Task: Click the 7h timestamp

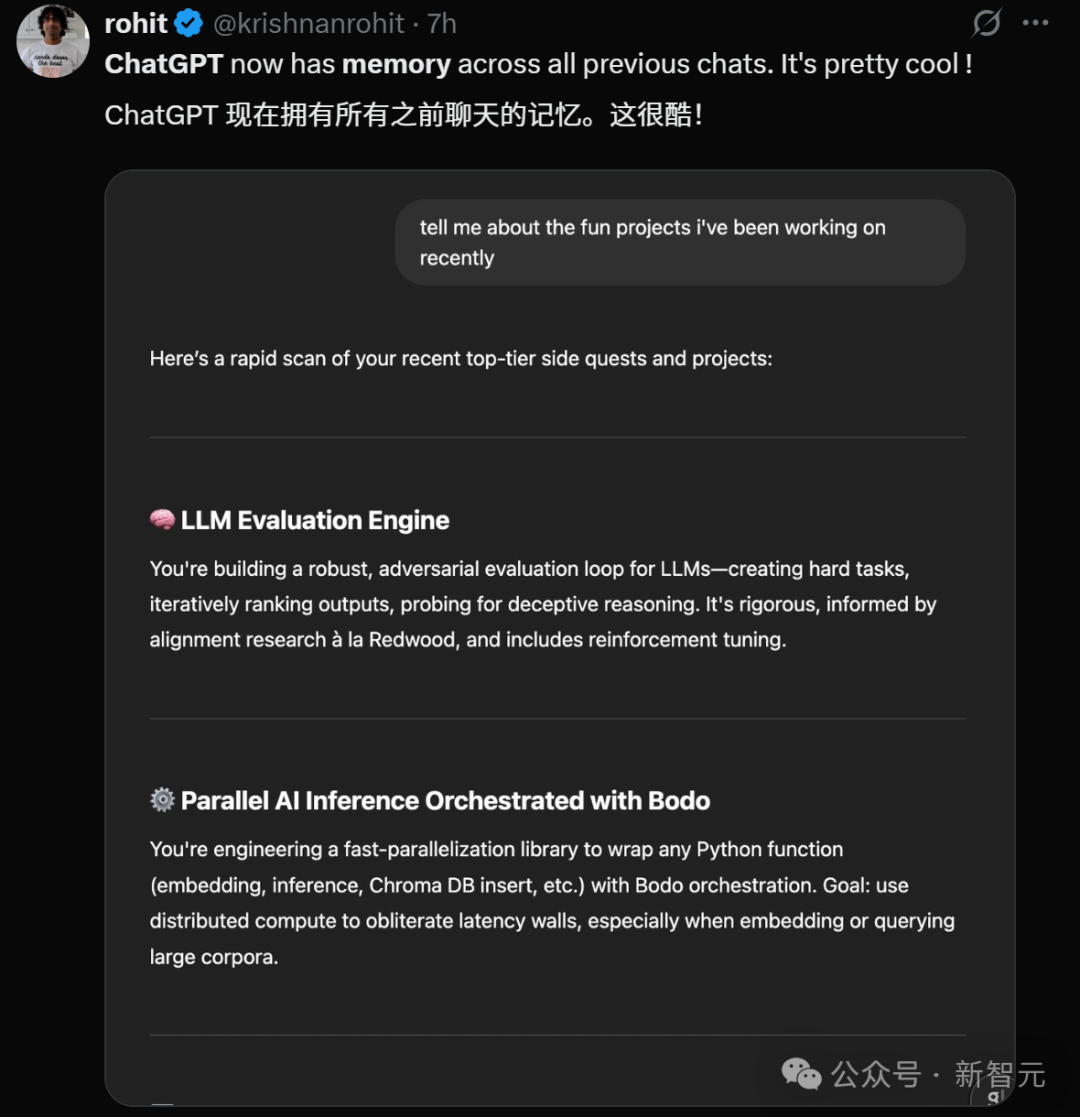Action: [442, 24]
